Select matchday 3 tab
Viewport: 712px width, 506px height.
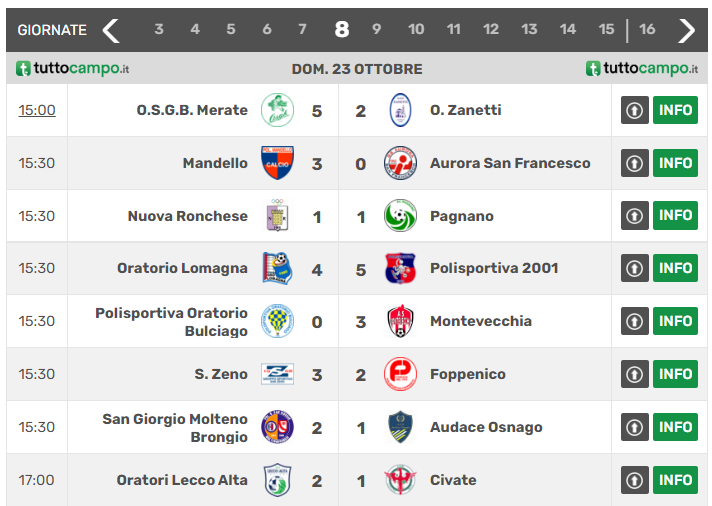[159, 30]
